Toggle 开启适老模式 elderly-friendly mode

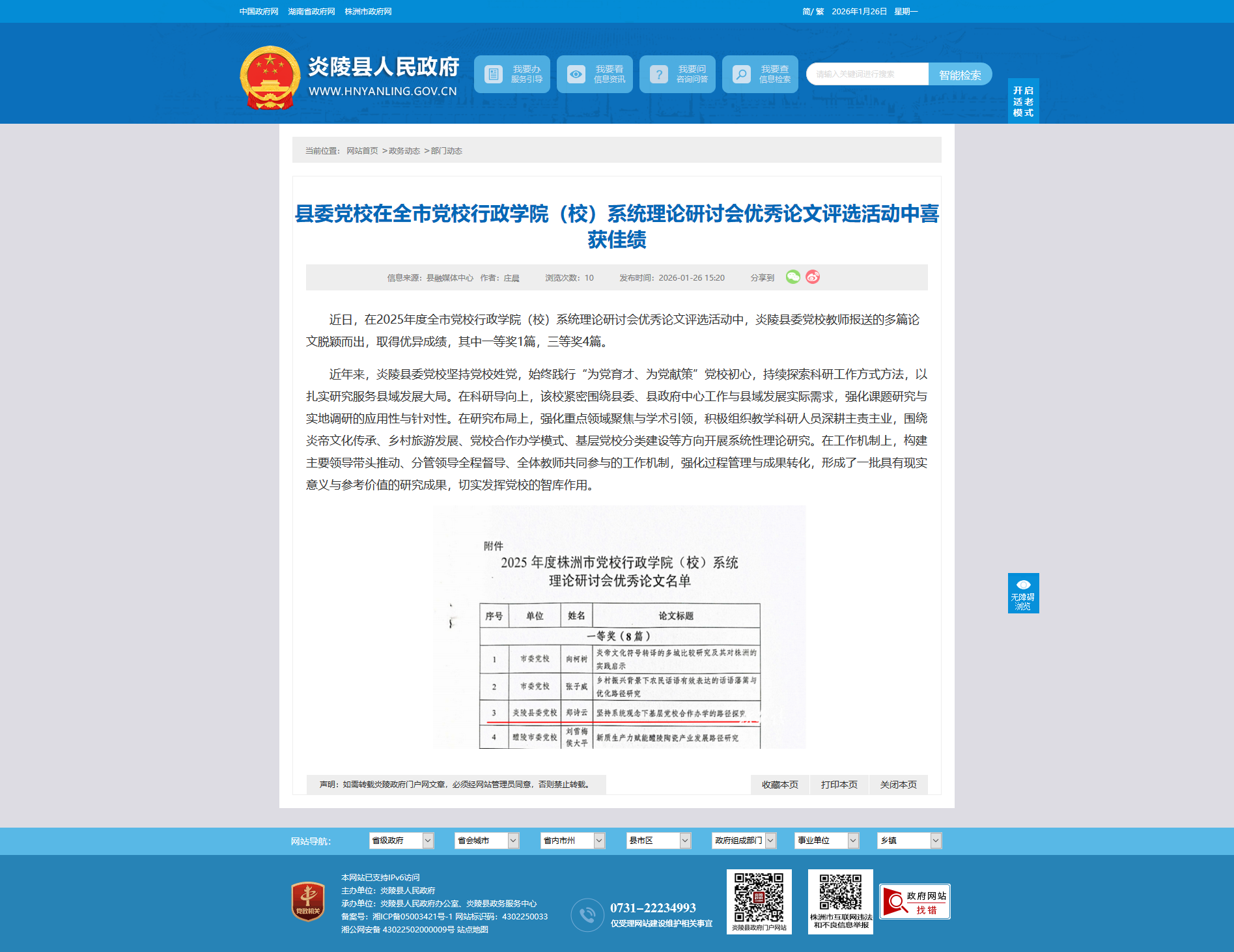[1023, 102]
